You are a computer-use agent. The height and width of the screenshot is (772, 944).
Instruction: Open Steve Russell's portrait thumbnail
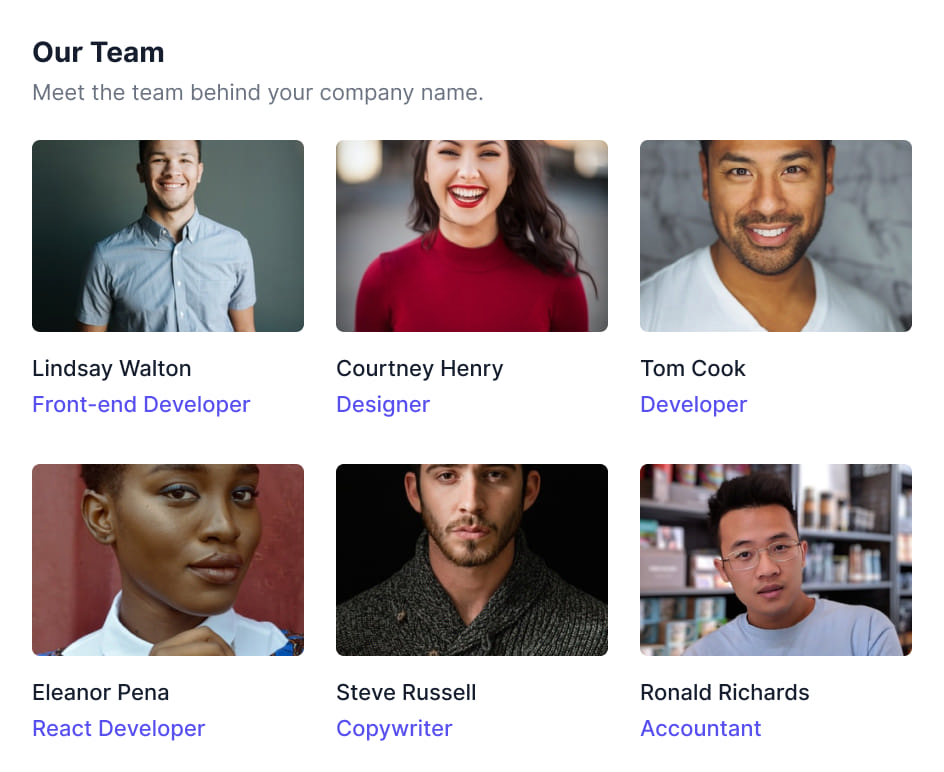pyautogui.click(x=472, y=560)
